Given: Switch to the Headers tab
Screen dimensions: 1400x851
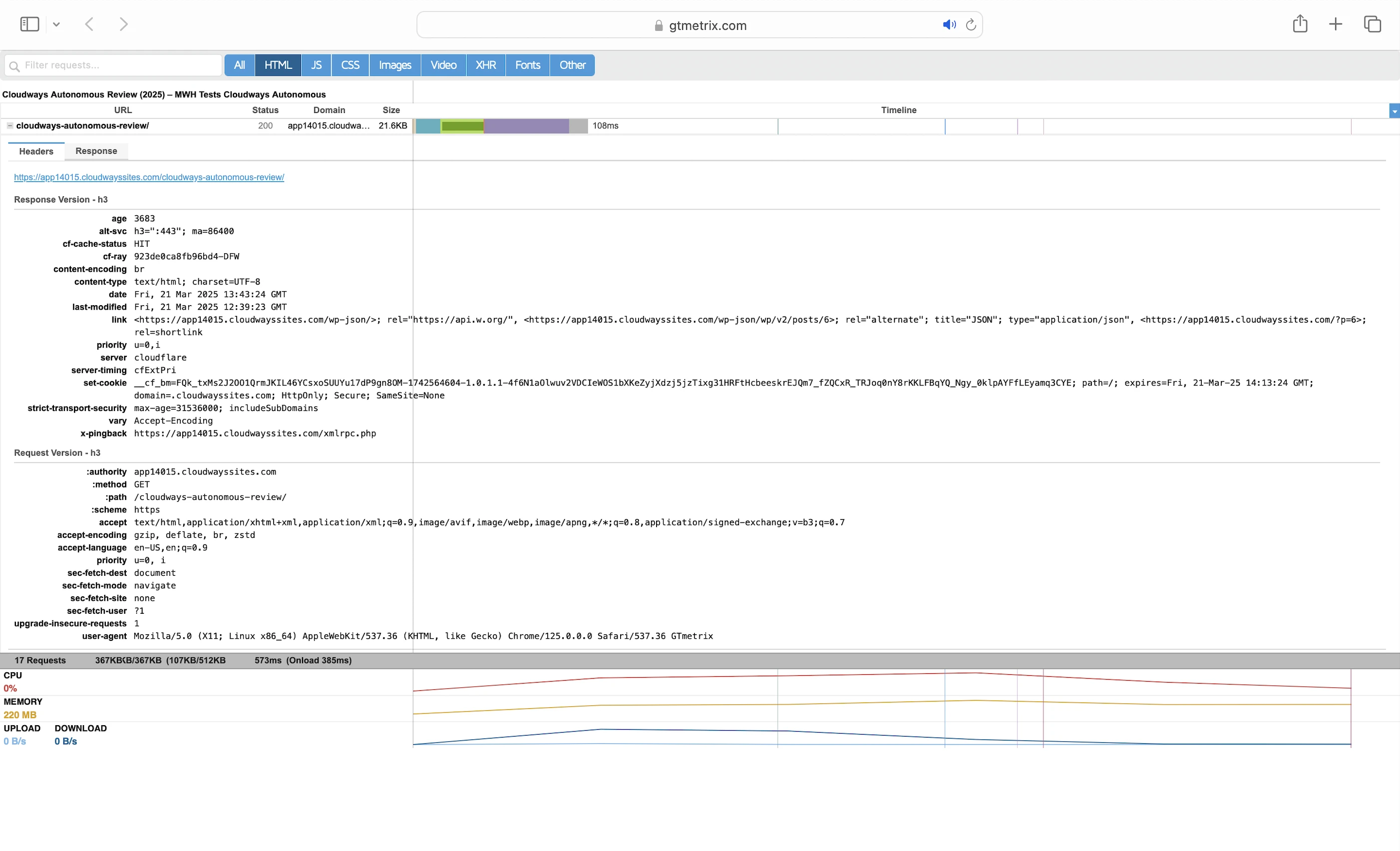Looking at the screenshot, I should (36, 151).
